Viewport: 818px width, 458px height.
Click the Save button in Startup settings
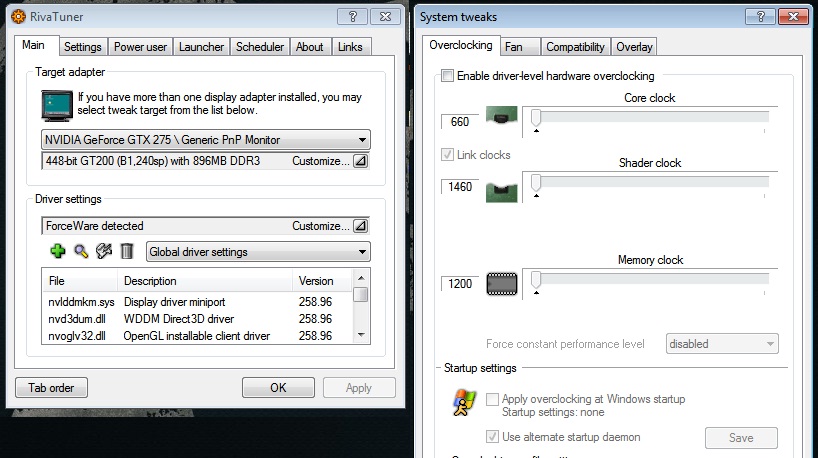741,438
